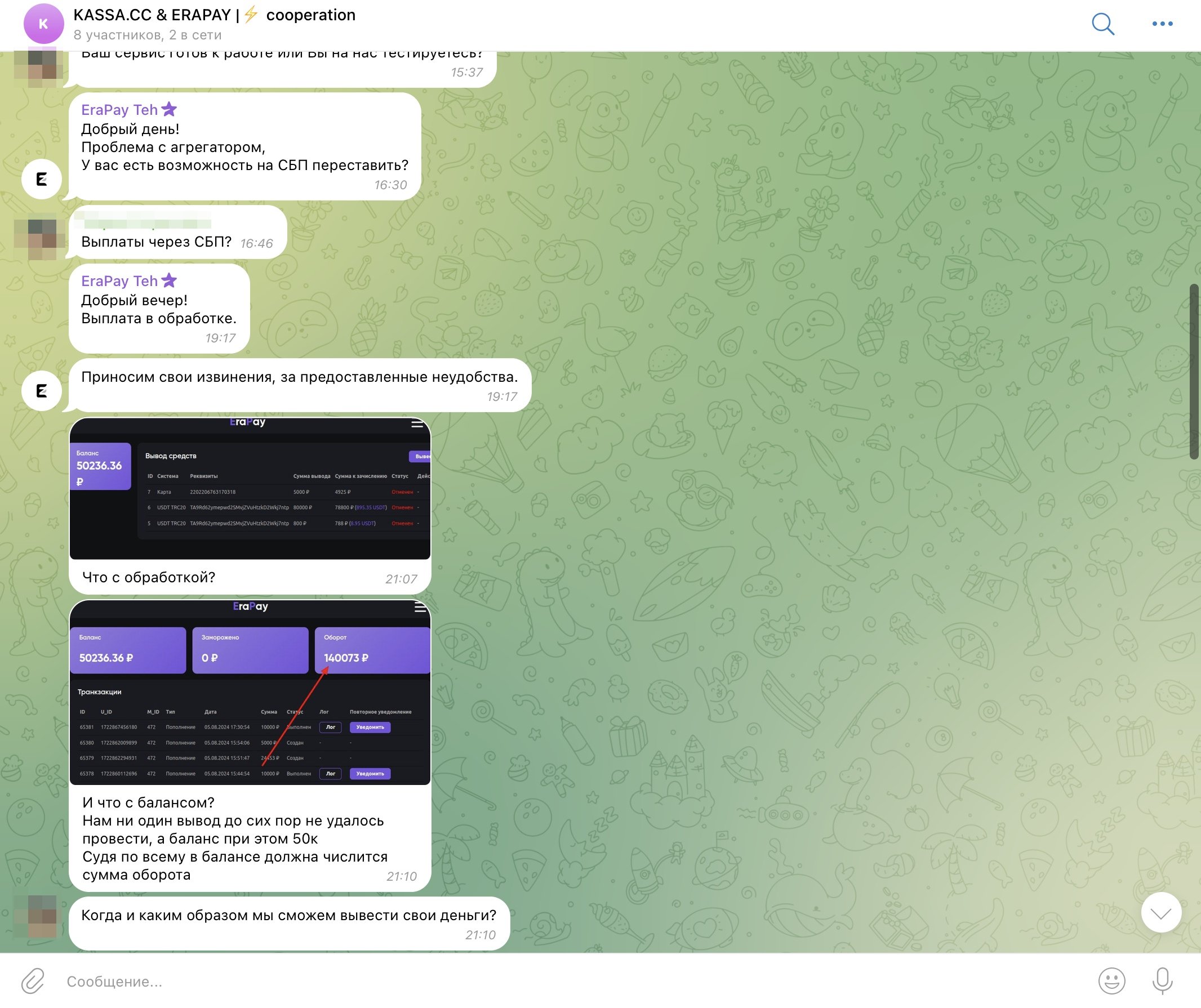
Task: Open the transactions screenshot with the red arrow
Action: point(250,693)
